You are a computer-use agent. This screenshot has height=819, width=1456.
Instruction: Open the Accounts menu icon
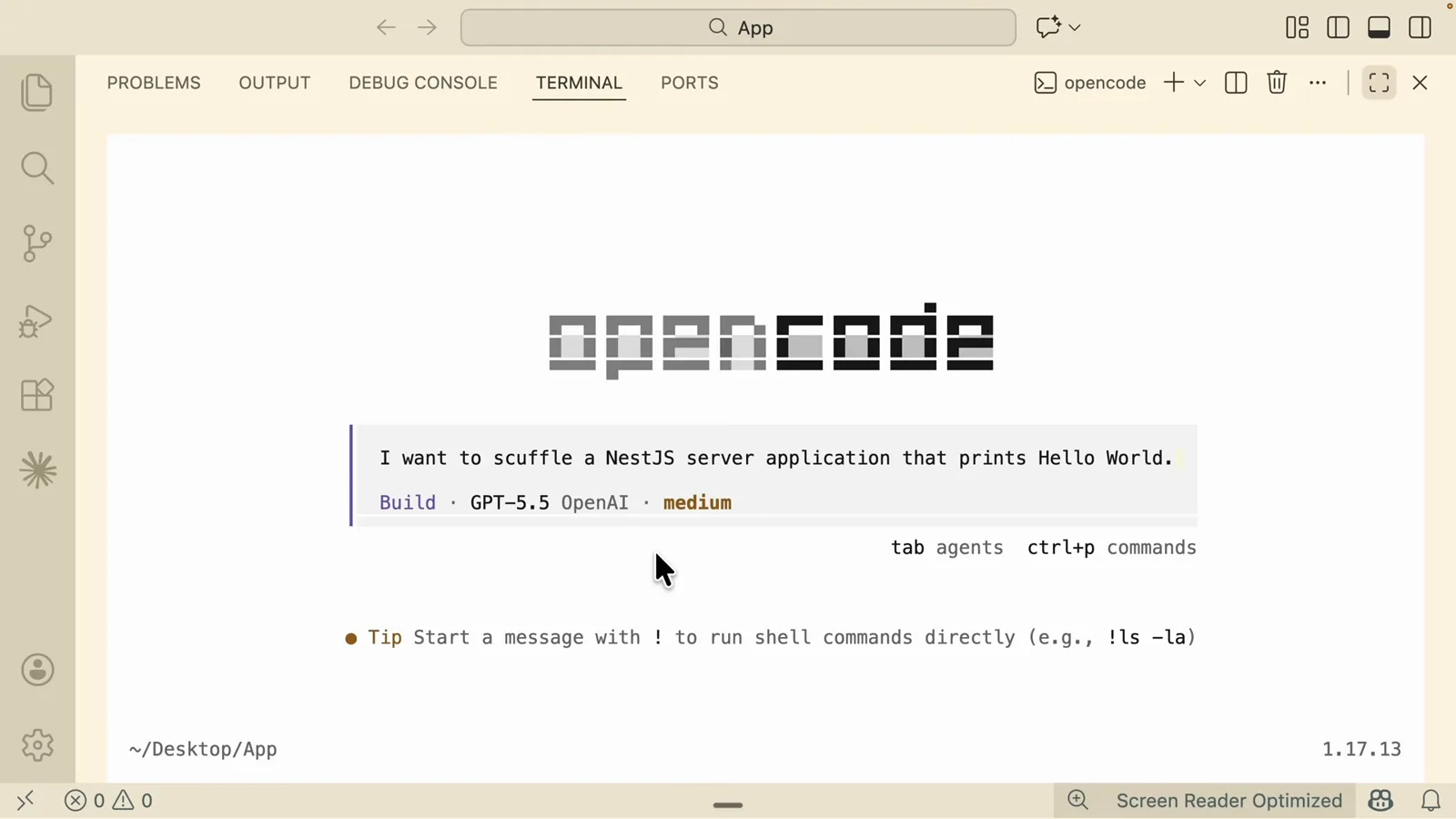tap(37, 671)
